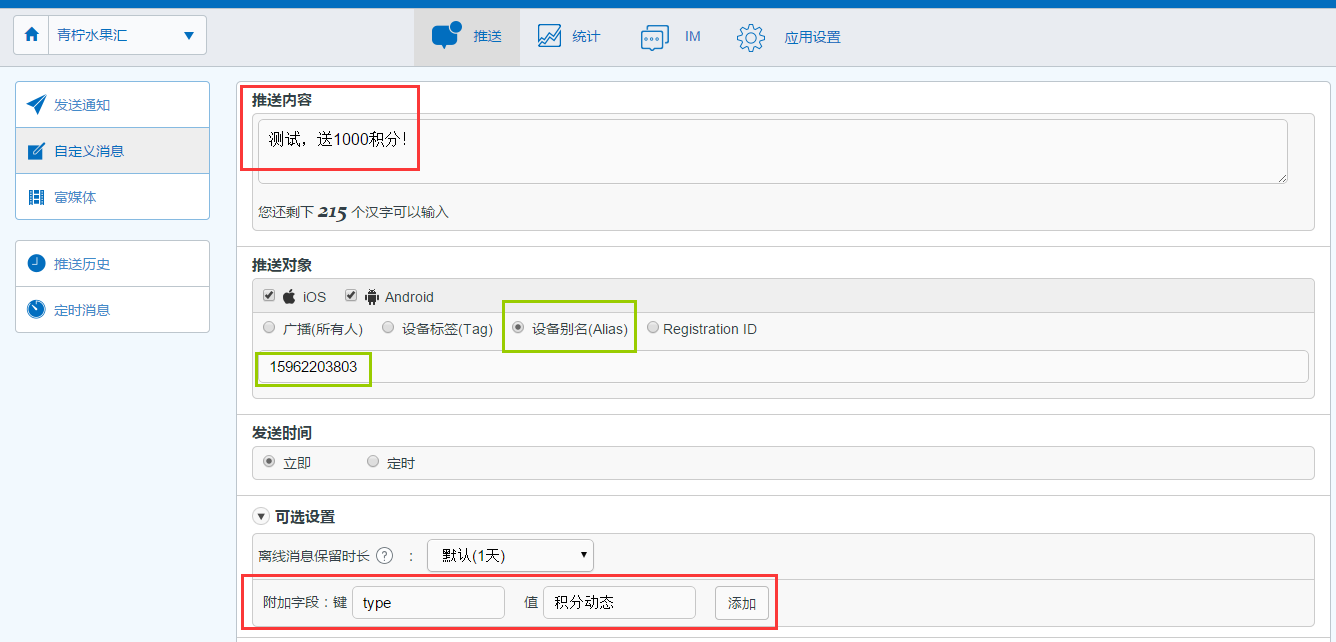The width and height of the screenshot is (1336, 642).
Task: Collapse the 可选设置 section
Action: (x=260, y=517)
